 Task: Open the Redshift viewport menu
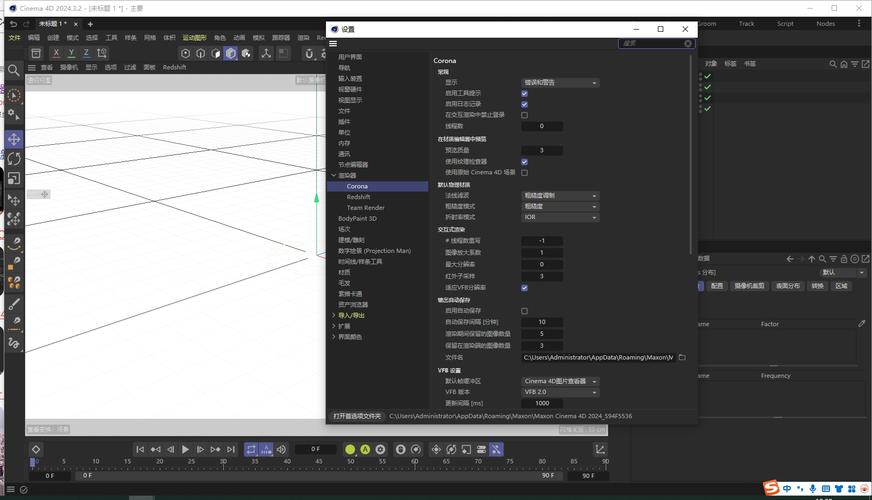pos(174,67)
